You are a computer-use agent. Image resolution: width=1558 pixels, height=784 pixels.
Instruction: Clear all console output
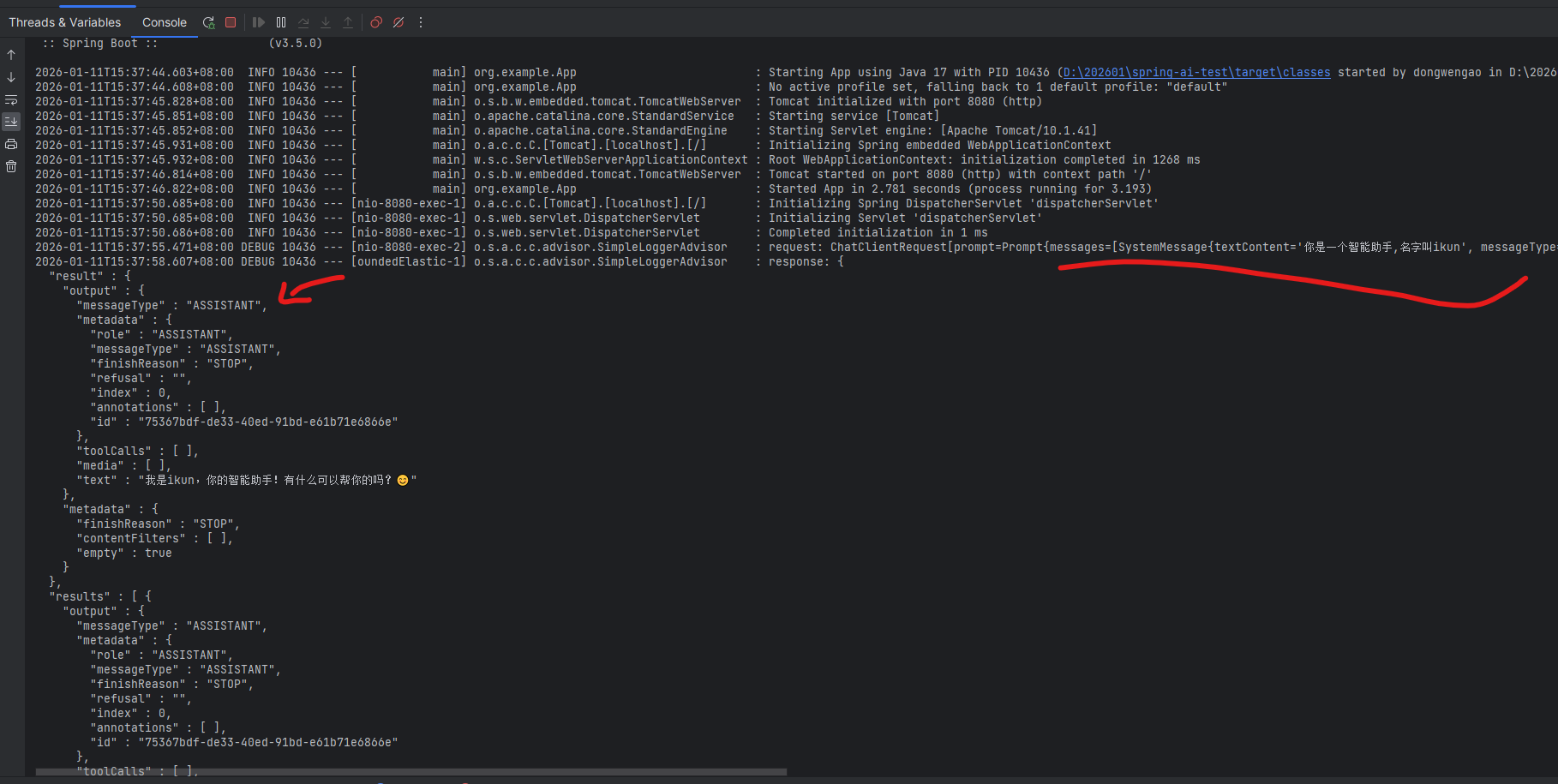coord(11,166)
